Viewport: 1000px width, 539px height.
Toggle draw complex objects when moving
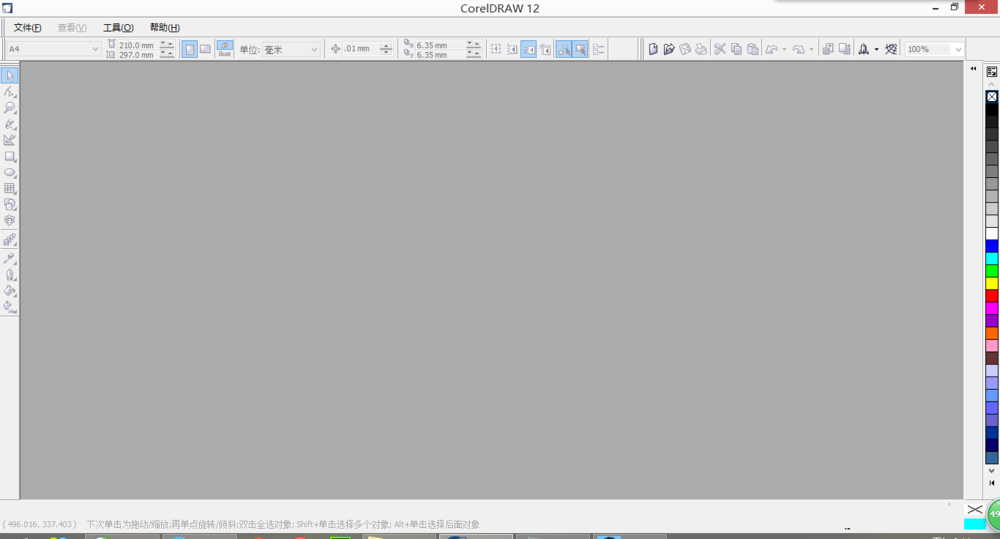pos(564,49)
